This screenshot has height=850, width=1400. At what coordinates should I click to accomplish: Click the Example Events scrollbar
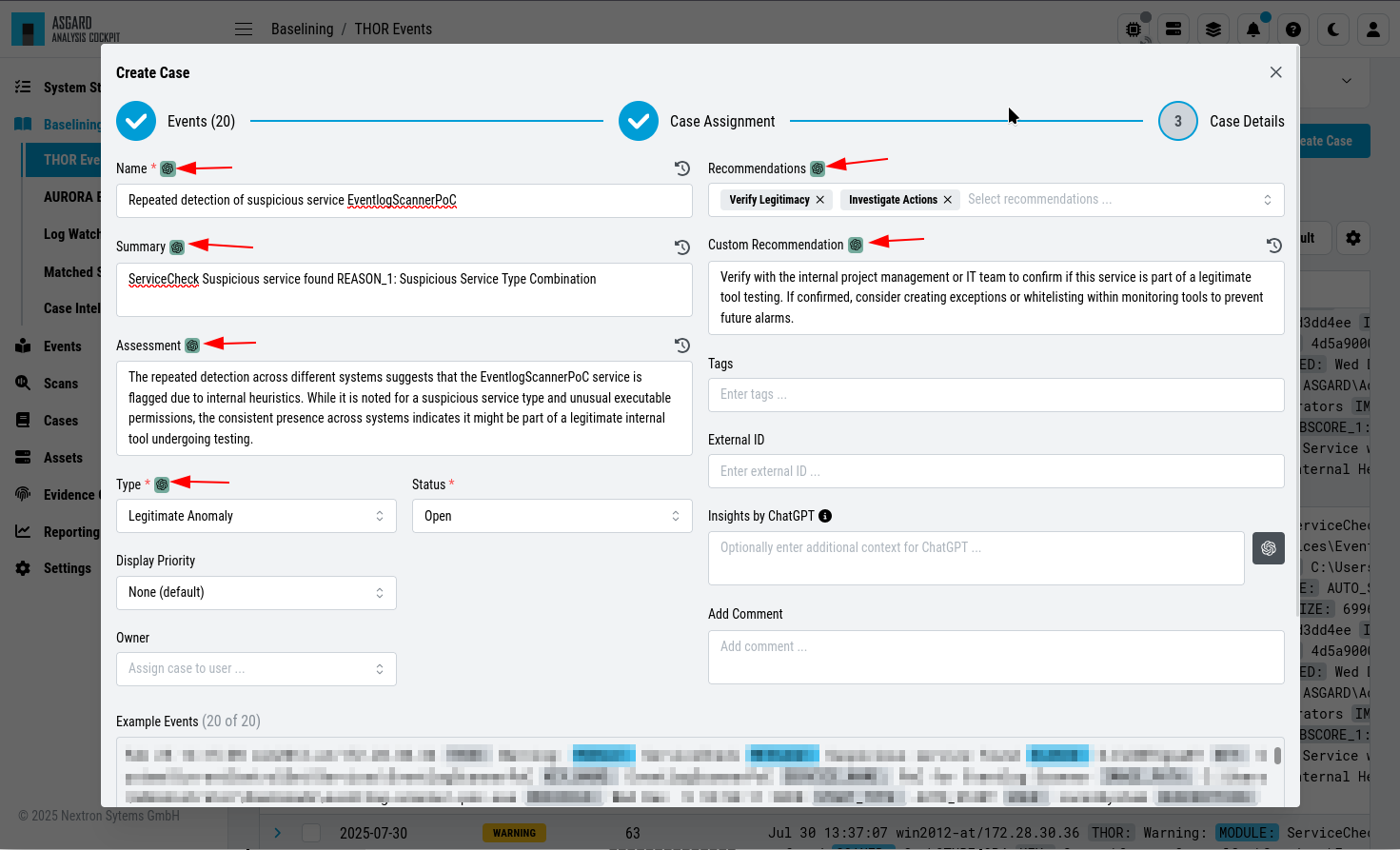[1277, 756]
